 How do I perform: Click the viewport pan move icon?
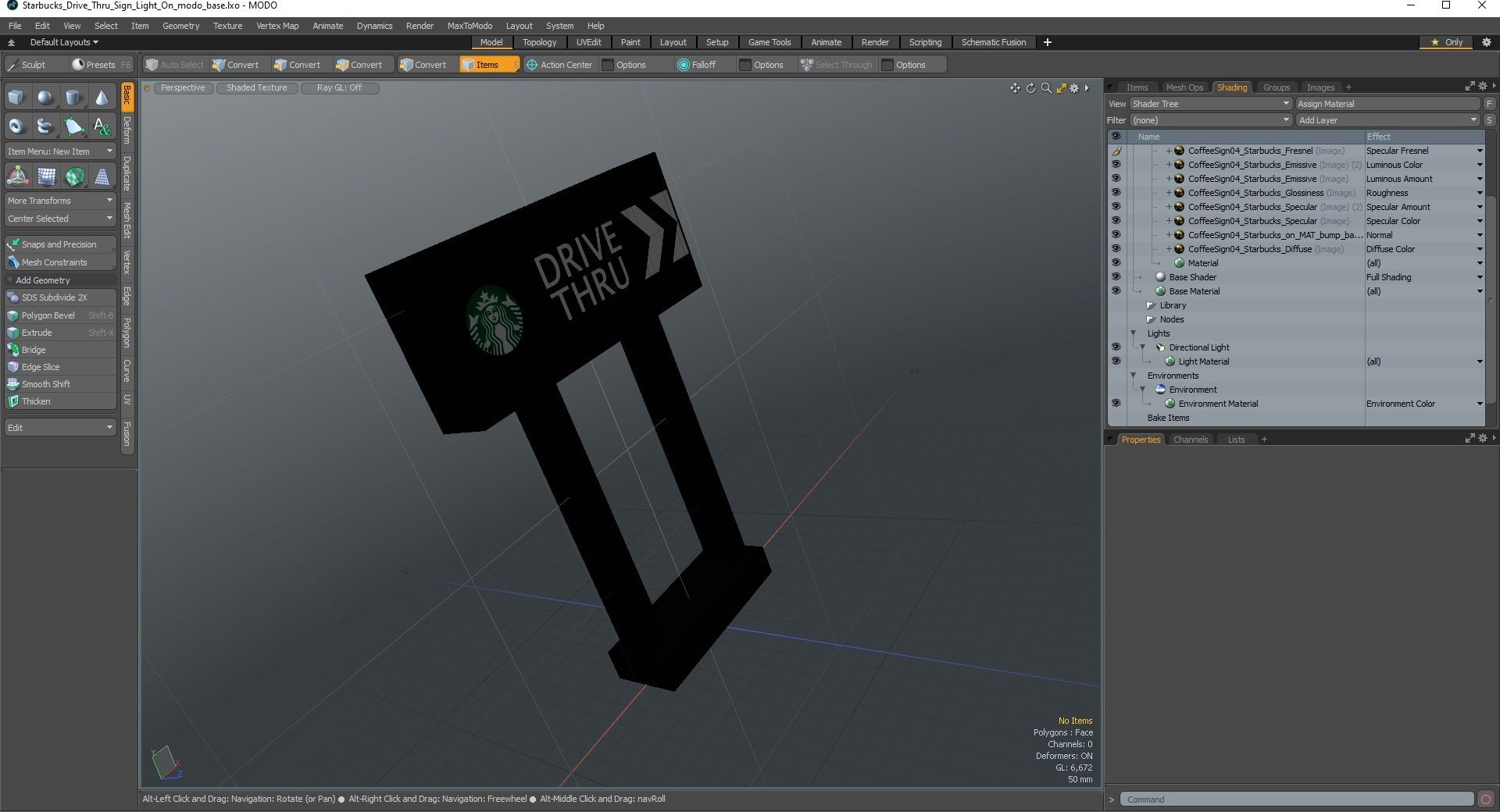(1015, 88)
